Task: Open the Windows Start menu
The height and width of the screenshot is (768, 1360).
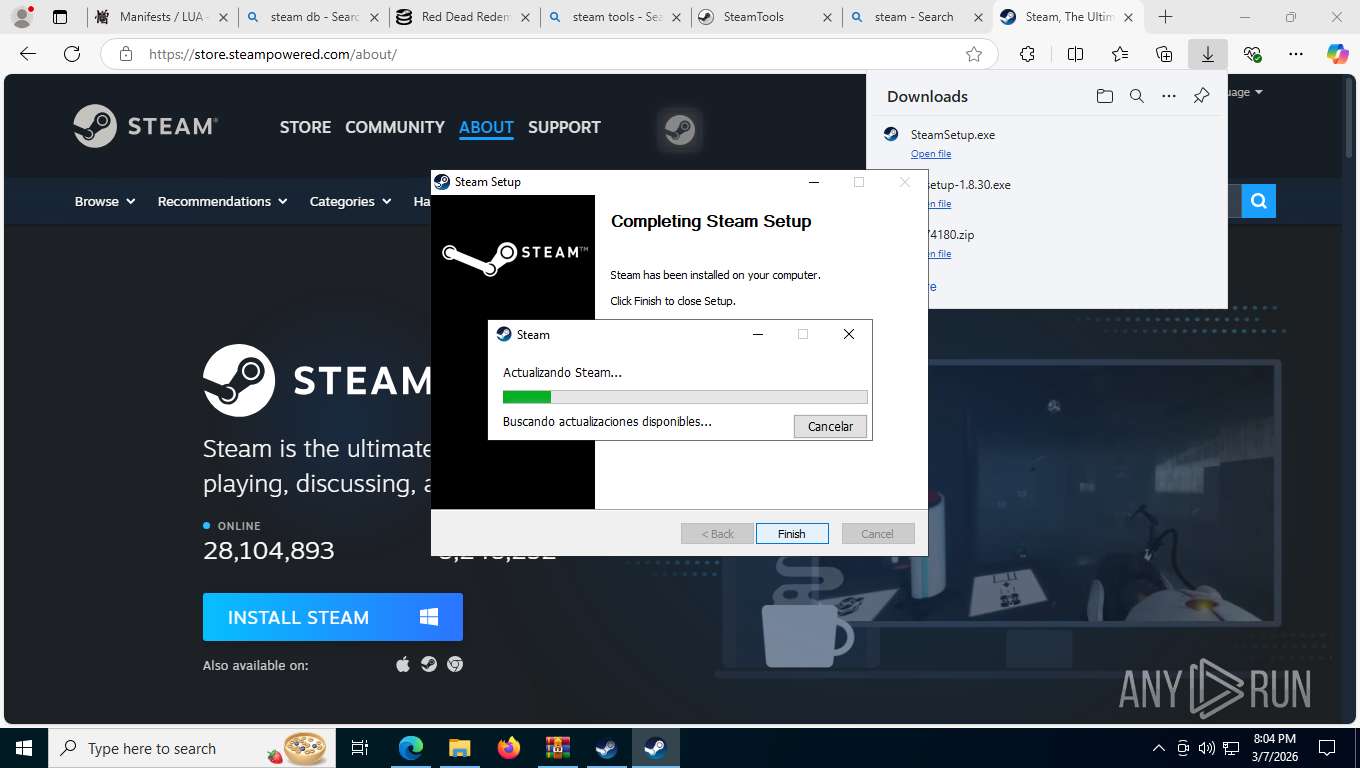Action: coord(24,748)
